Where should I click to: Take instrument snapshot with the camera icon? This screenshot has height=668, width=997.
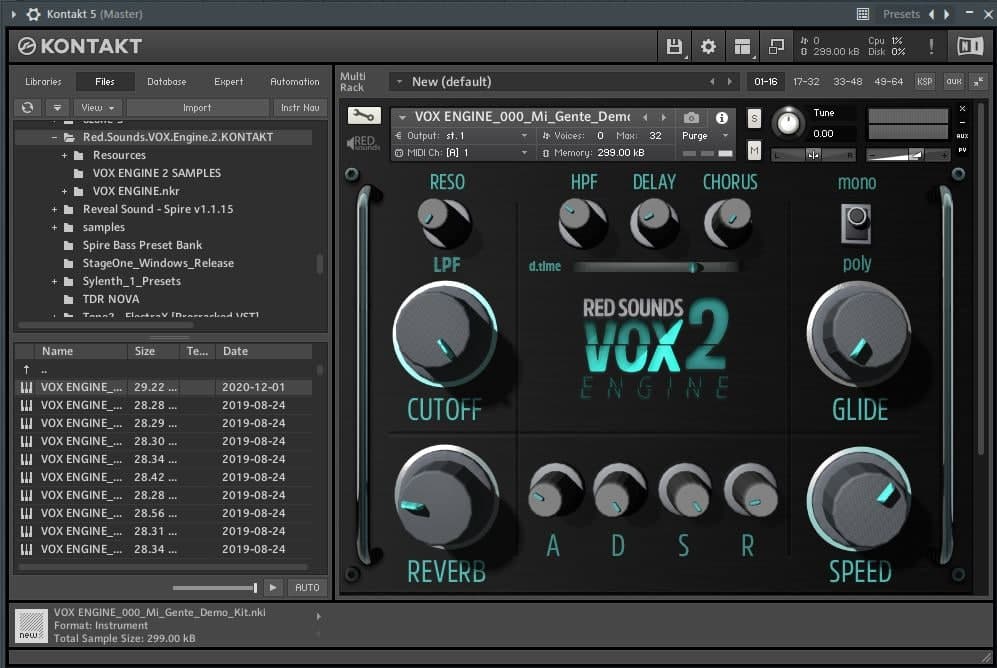(x=691, y=118)
